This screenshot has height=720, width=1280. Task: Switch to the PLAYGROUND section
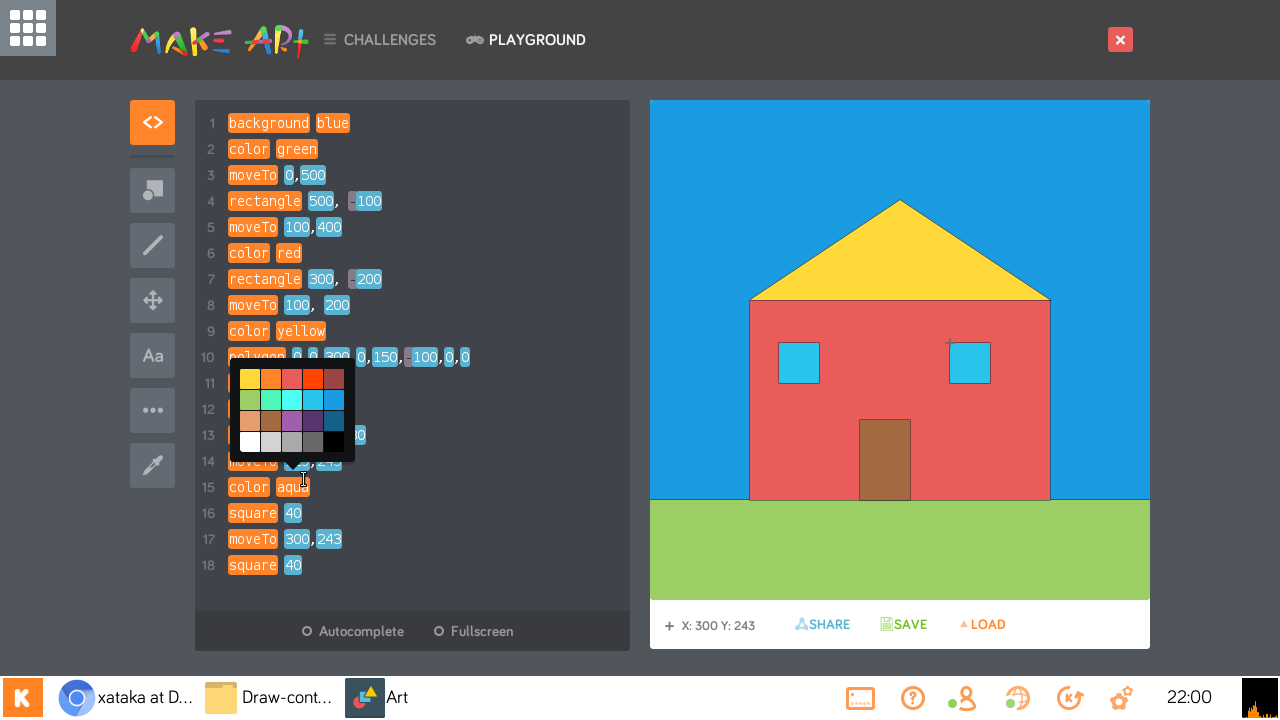(x=536, y=40)
